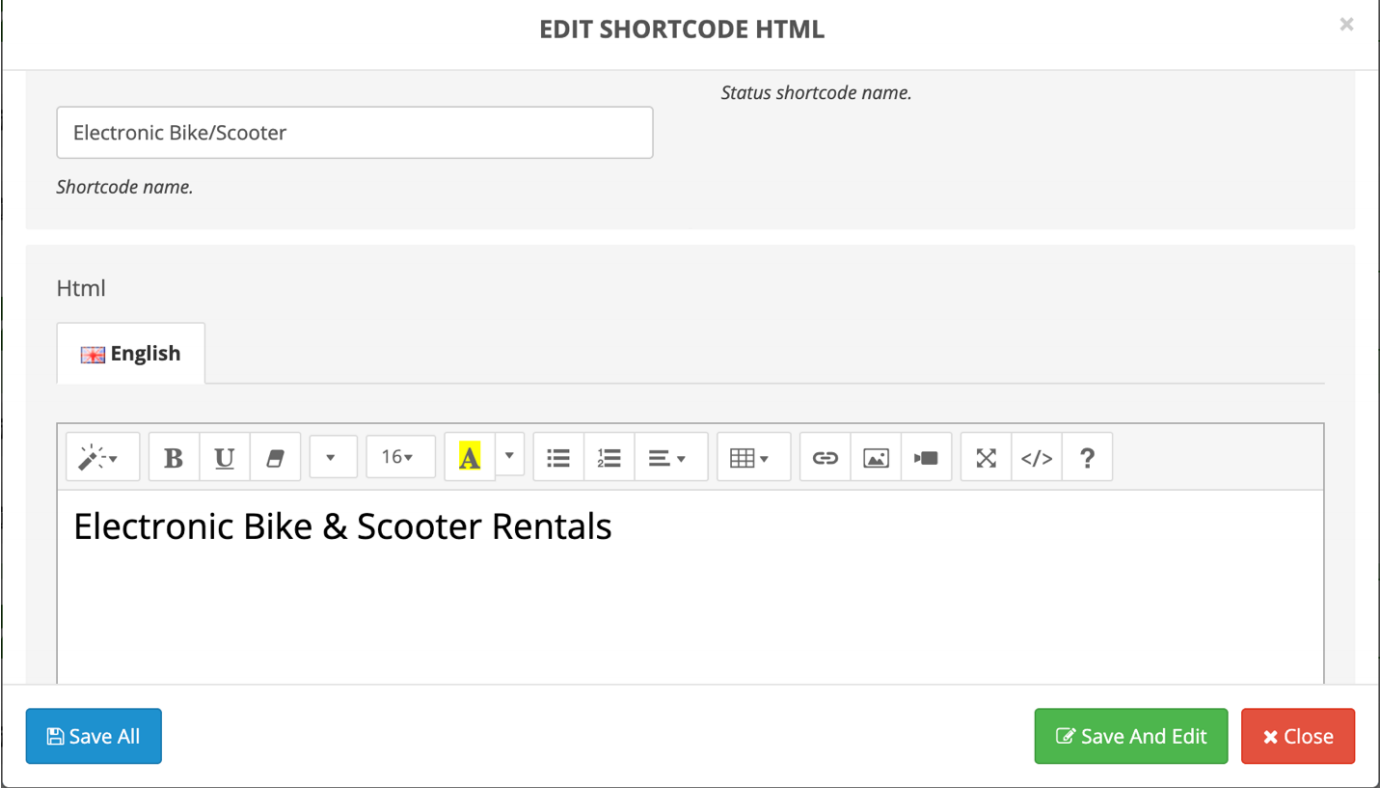Insert a video using video icon

pyautogui.click(x=926, y=458)
